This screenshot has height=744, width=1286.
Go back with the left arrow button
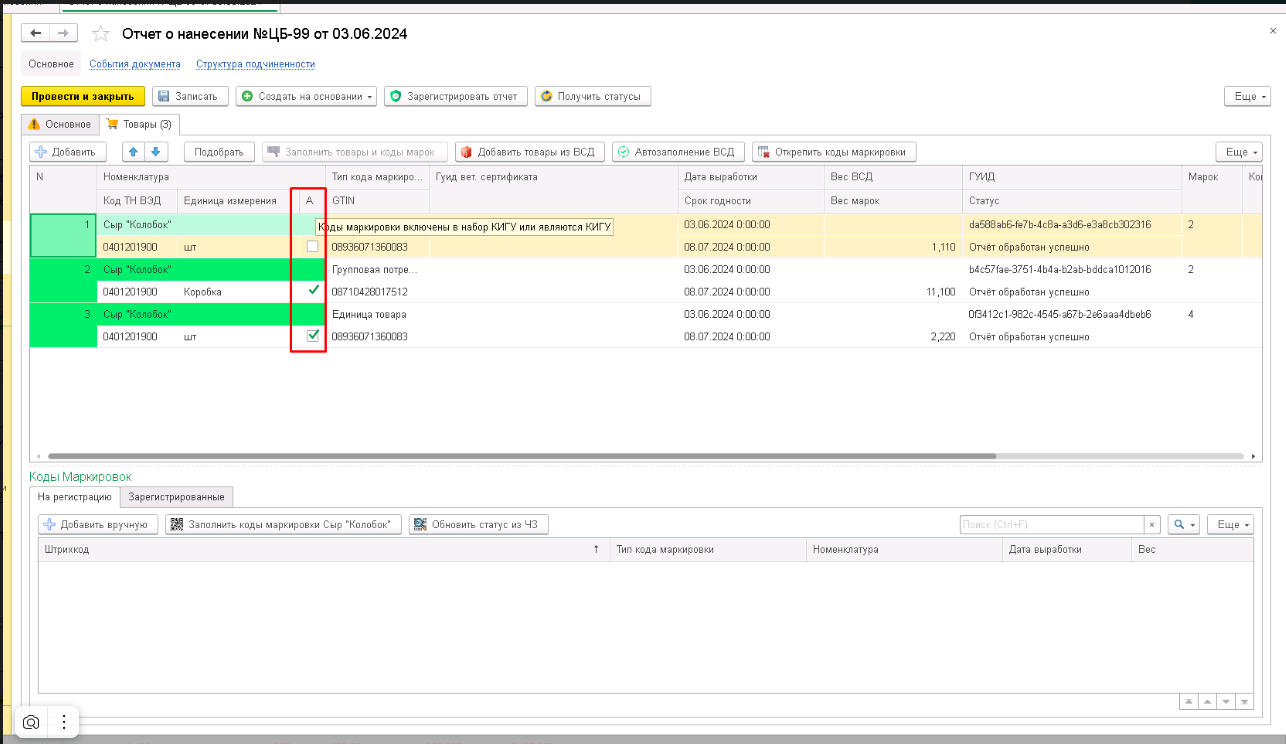pos(36,33)
